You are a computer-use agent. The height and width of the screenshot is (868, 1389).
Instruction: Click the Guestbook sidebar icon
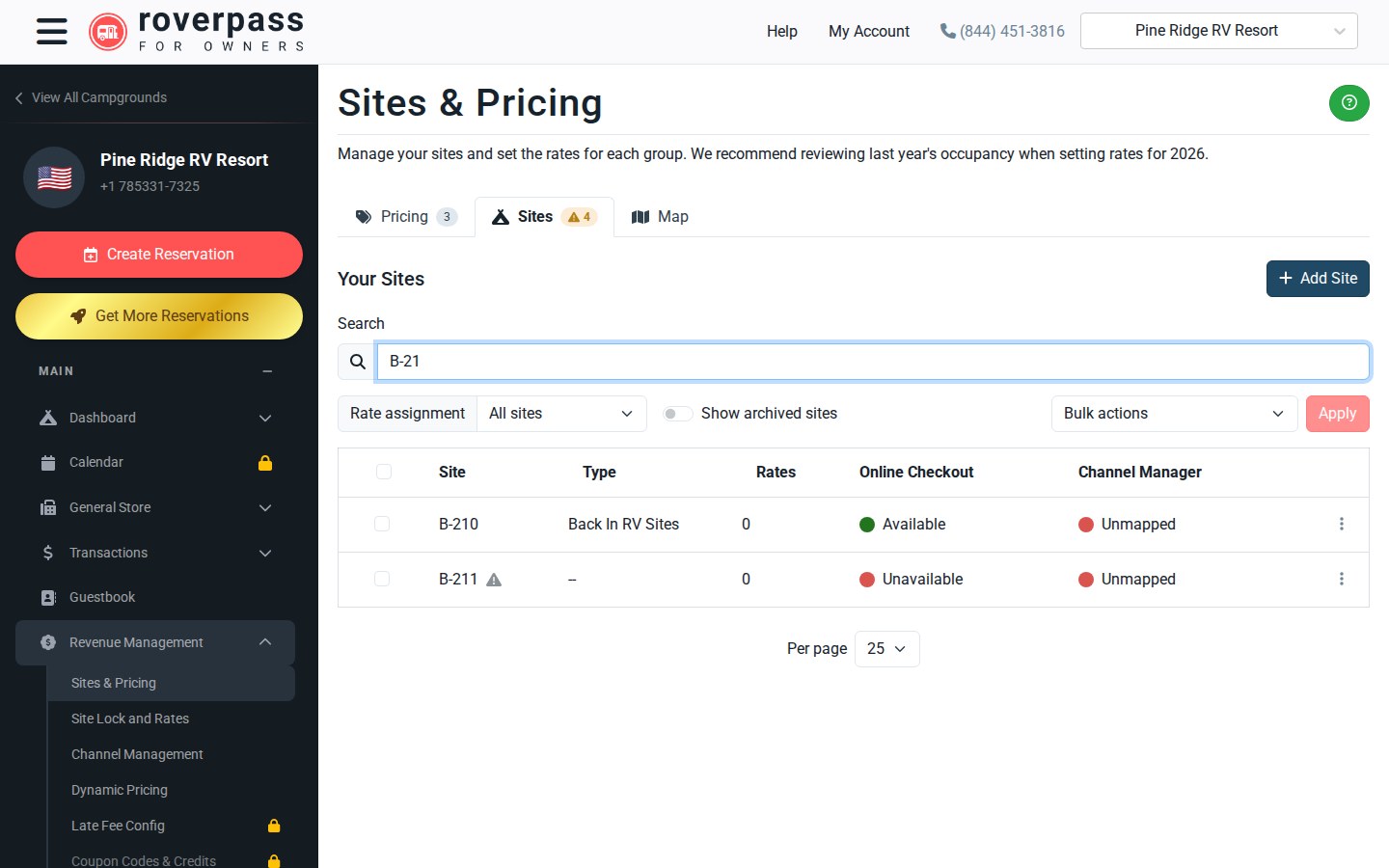pos(48,598)
